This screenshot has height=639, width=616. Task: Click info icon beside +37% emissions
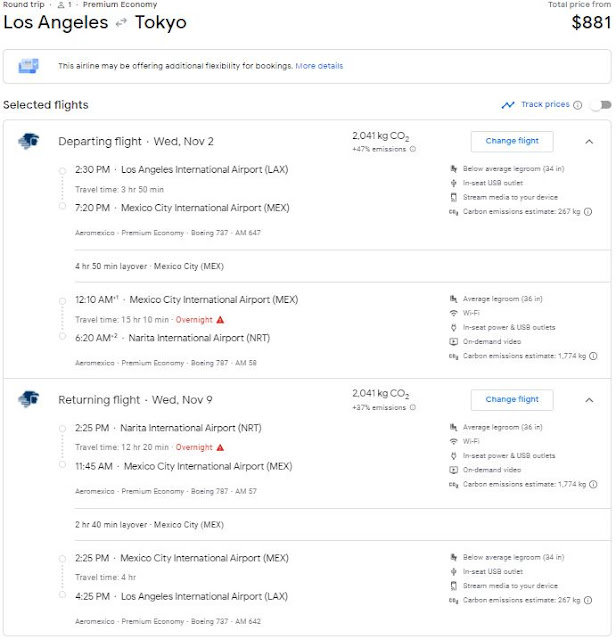click(x=412, y=408)
